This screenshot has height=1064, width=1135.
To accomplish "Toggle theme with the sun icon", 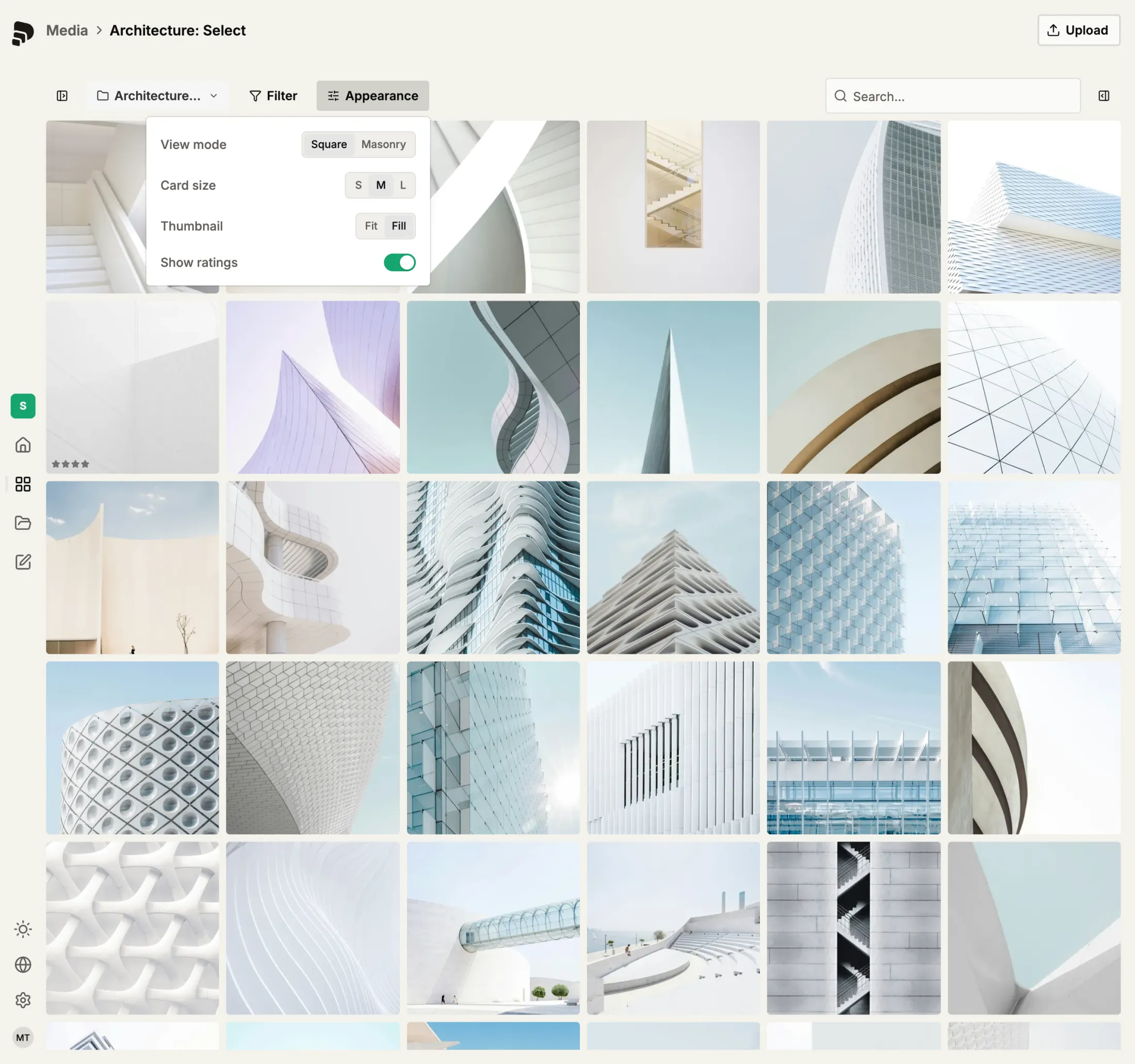I will [x=23, y=929].
